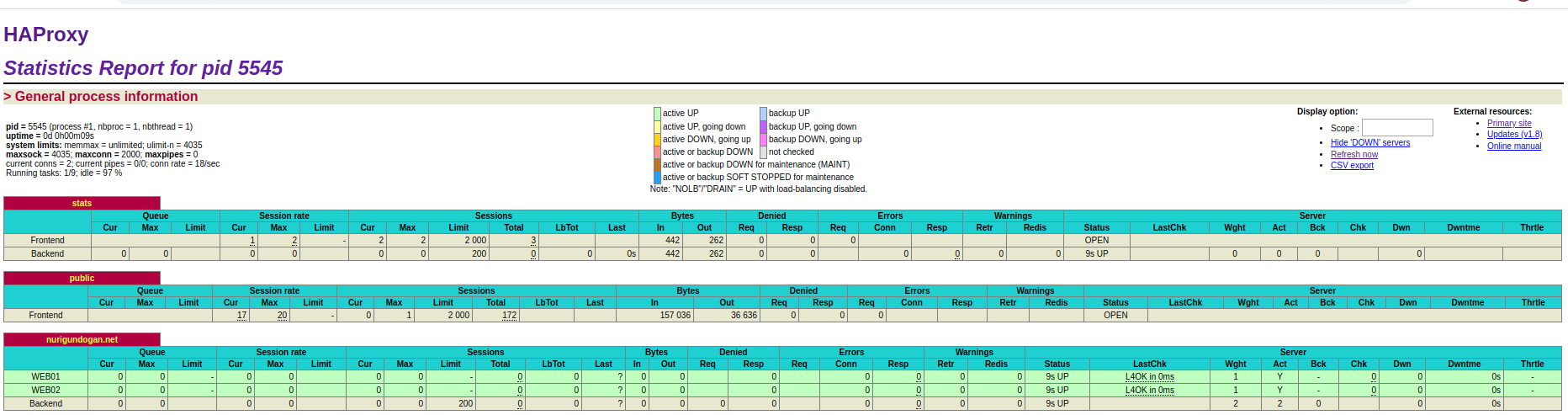
Task: Visit the Primary site link
Action: click(1508, 124)
